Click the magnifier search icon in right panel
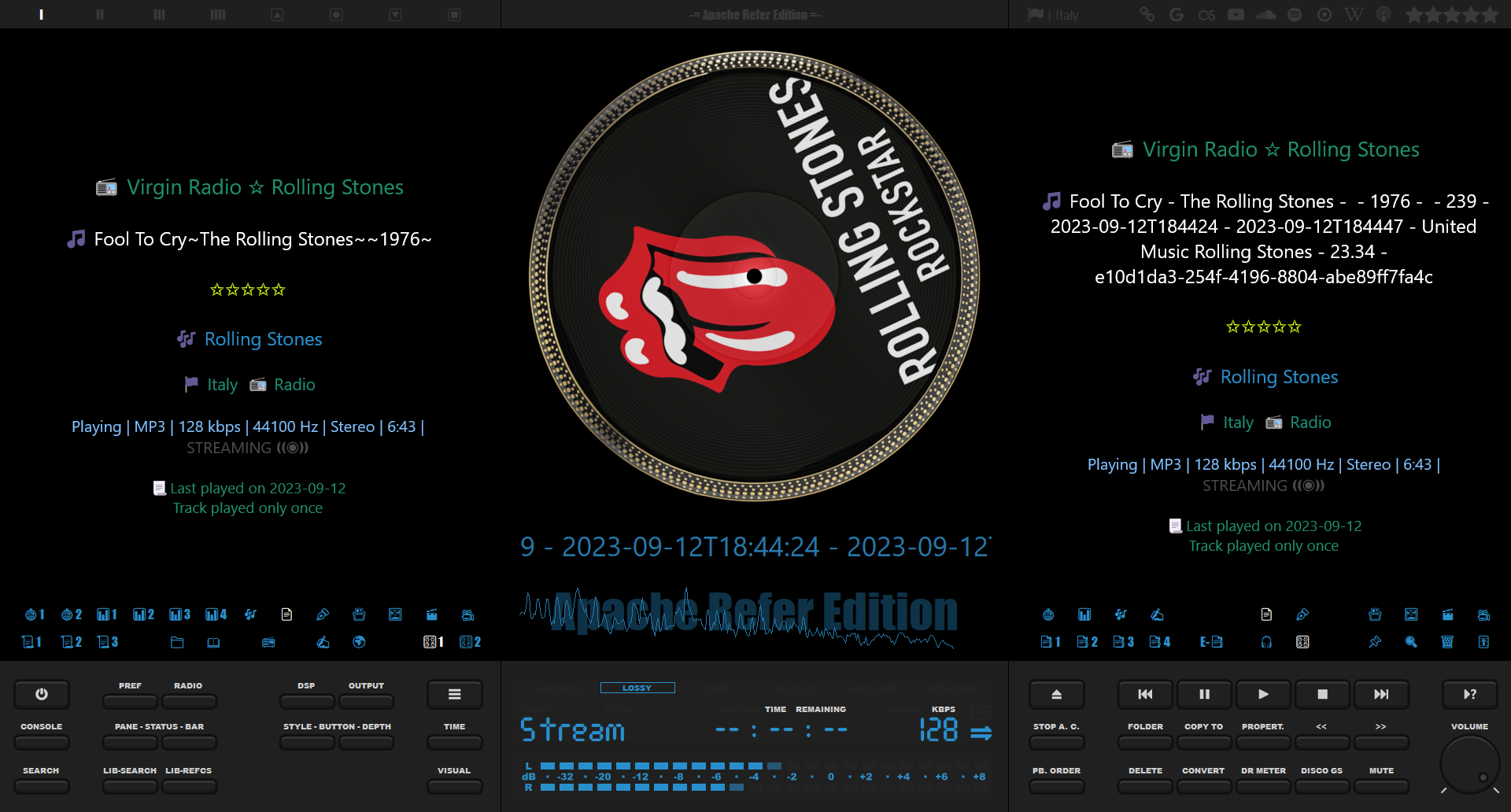This screenshot has width=1511, height=812. point(1411,642)
